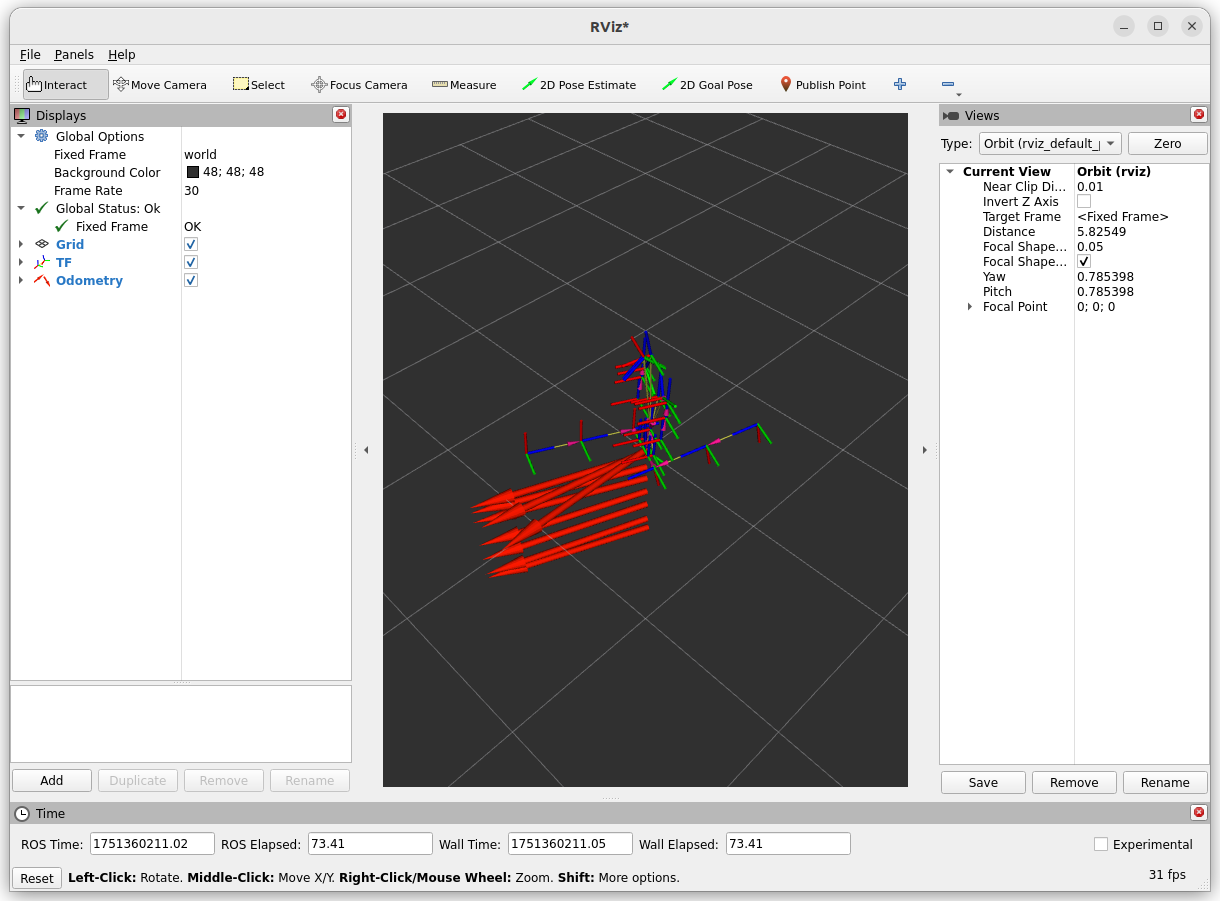Screen dimensions: 1220x901
Task: Click the Grid display icon
Action: point(41,244)
